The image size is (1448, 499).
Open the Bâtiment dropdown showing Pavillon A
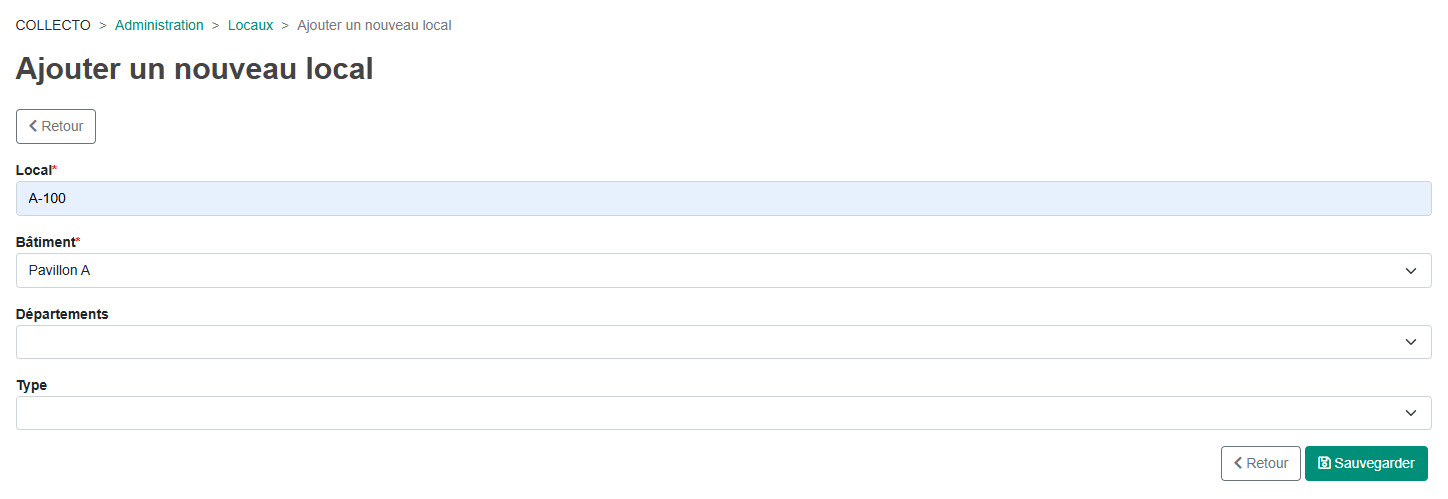(700, 271)
